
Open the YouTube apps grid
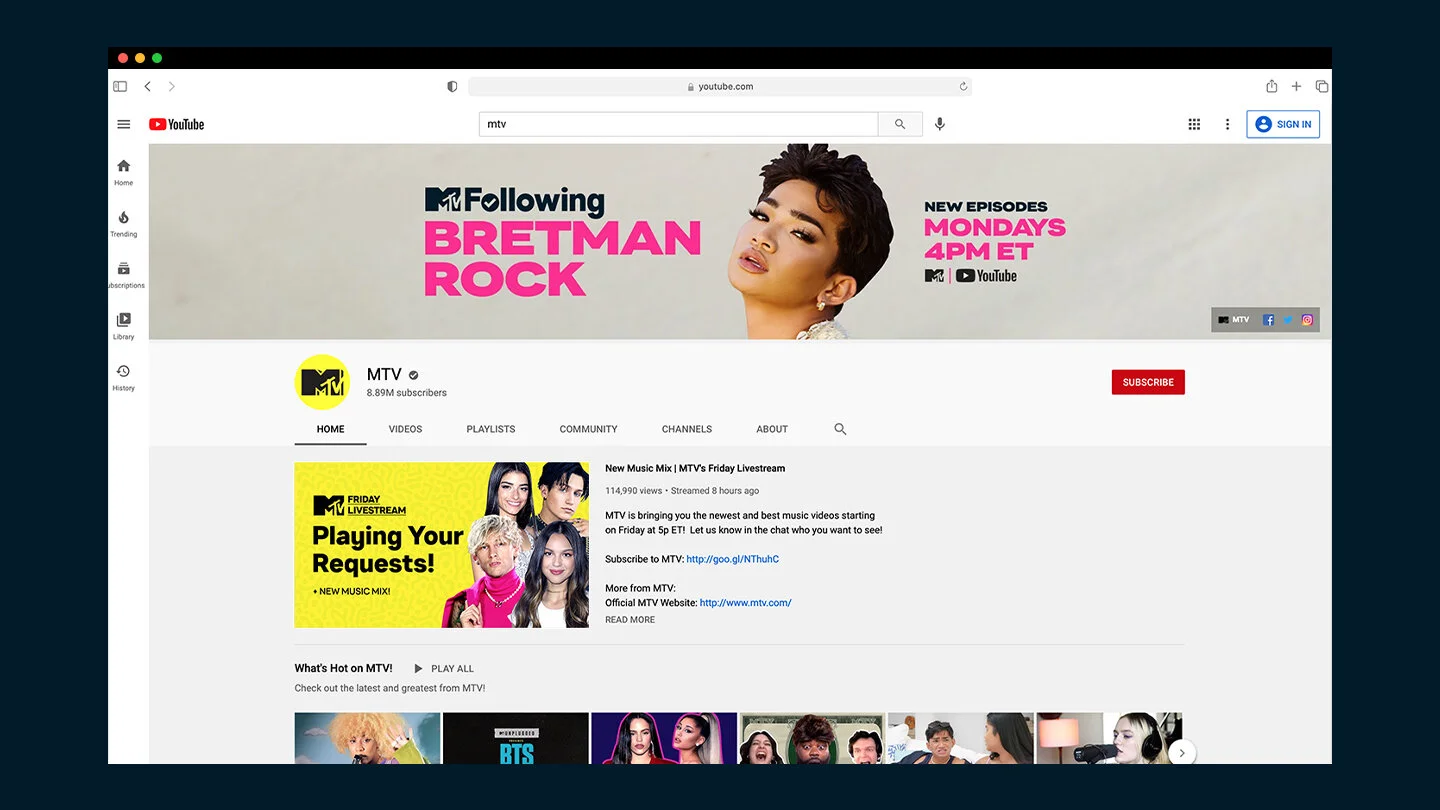[x=1194, y=124]
